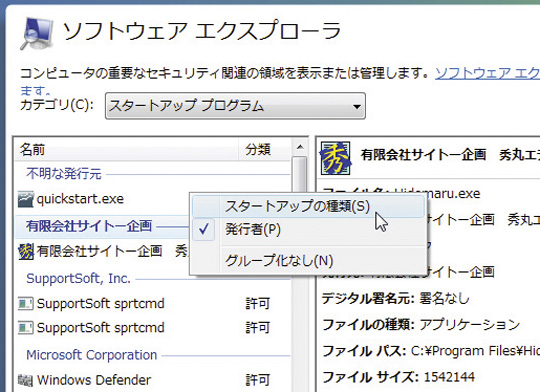Choose スタートアップの種類(S) in context menu
Viewport: 540px width, 392px height.
pyautogui.click(x=308, y=206)
